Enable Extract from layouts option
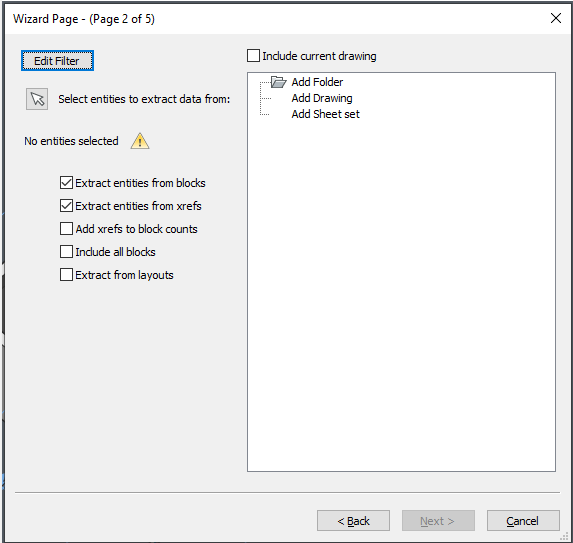This screenshot has width=573, height=543. pyautogui.click(x=66, y=275)
